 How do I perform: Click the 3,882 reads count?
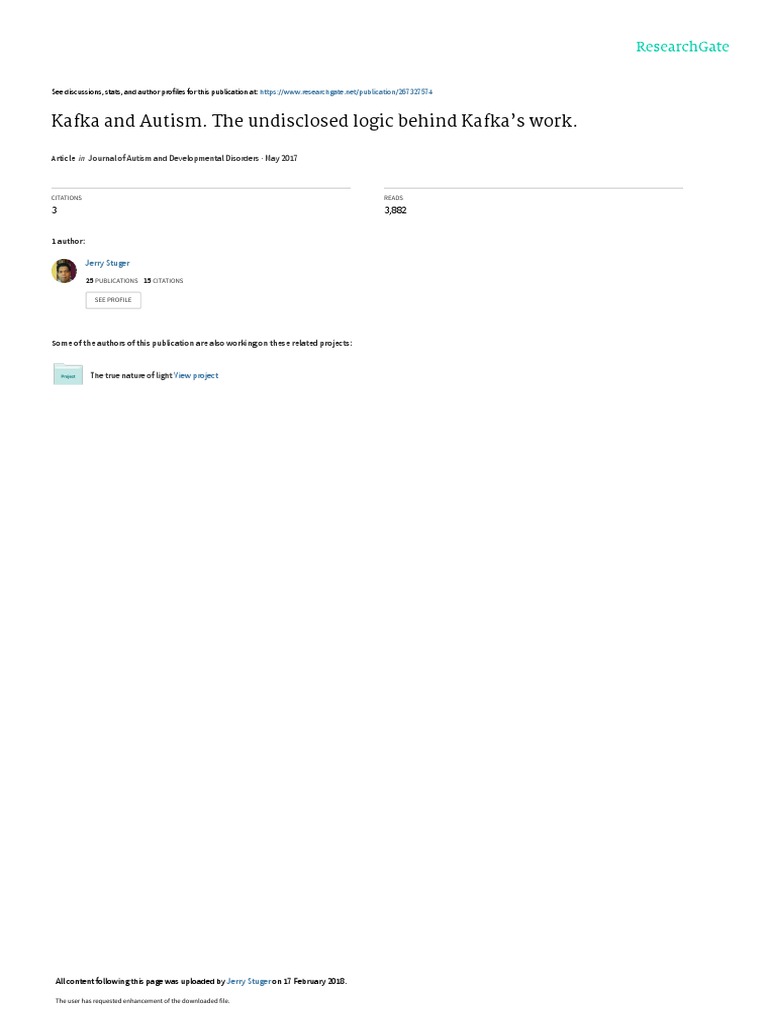[x=395, y=210]
